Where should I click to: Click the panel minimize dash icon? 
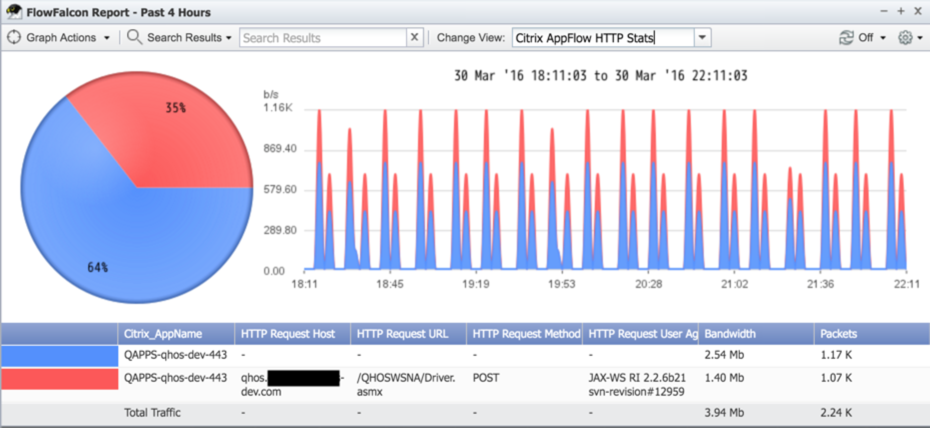pos(884,11)
